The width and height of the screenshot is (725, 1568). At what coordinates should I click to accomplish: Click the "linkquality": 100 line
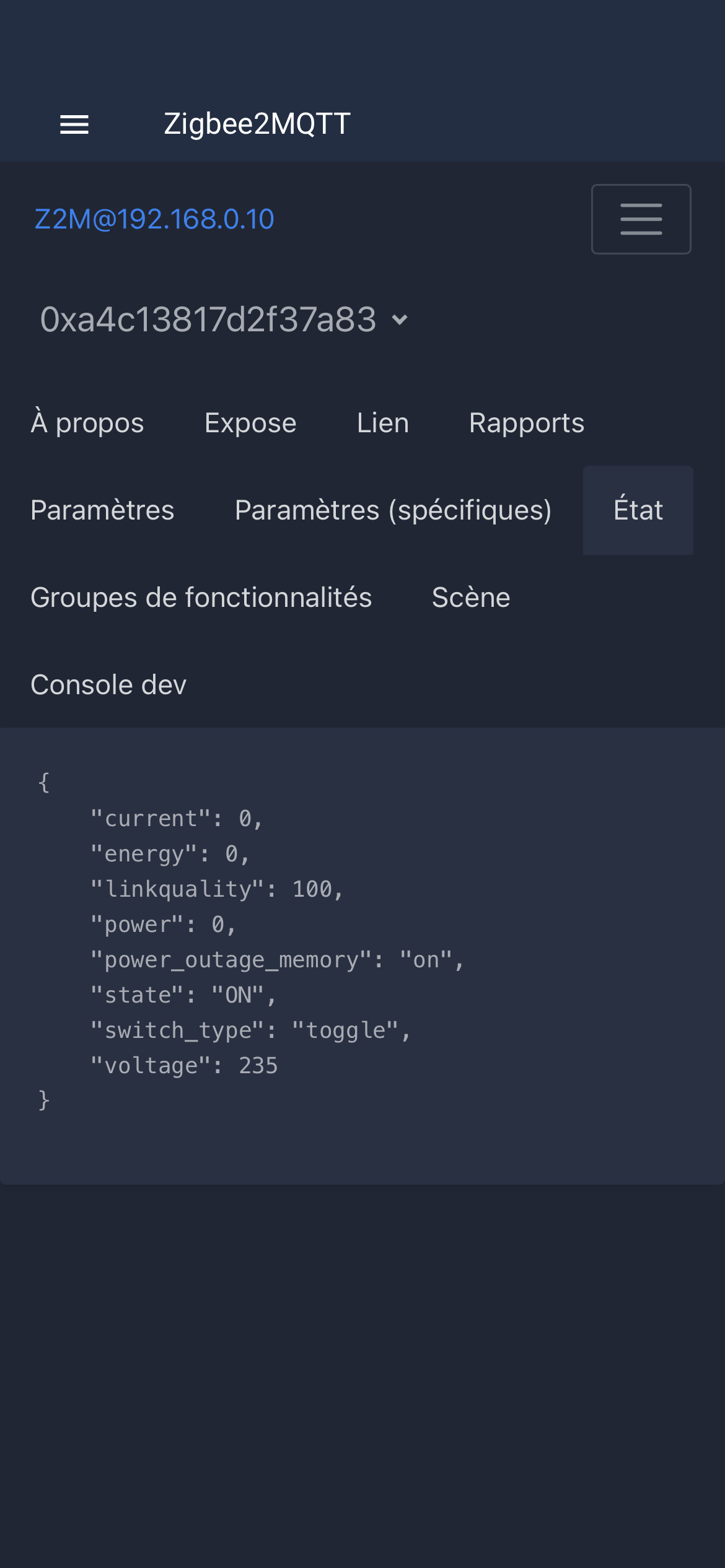pos(217,889)
